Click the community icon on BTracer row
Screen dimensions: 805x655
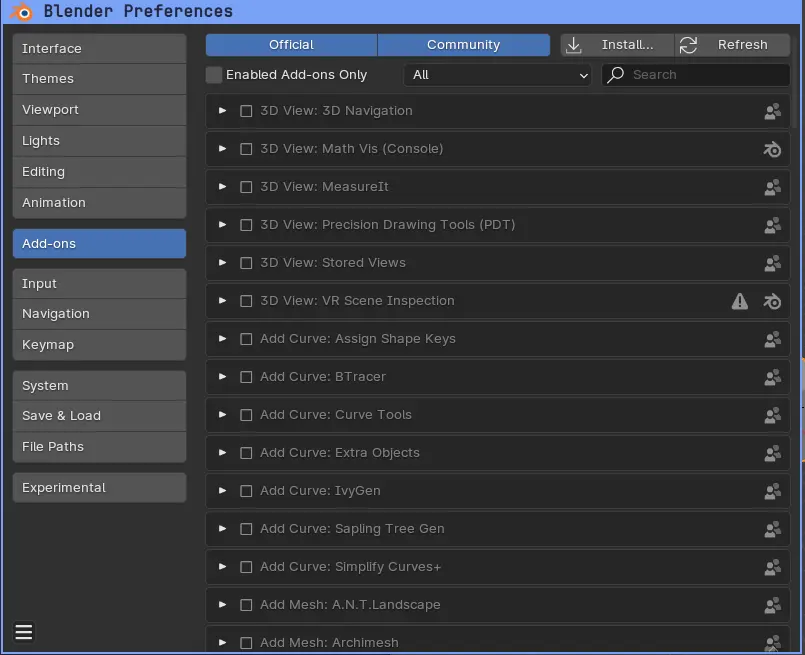(x=772, y=377)
